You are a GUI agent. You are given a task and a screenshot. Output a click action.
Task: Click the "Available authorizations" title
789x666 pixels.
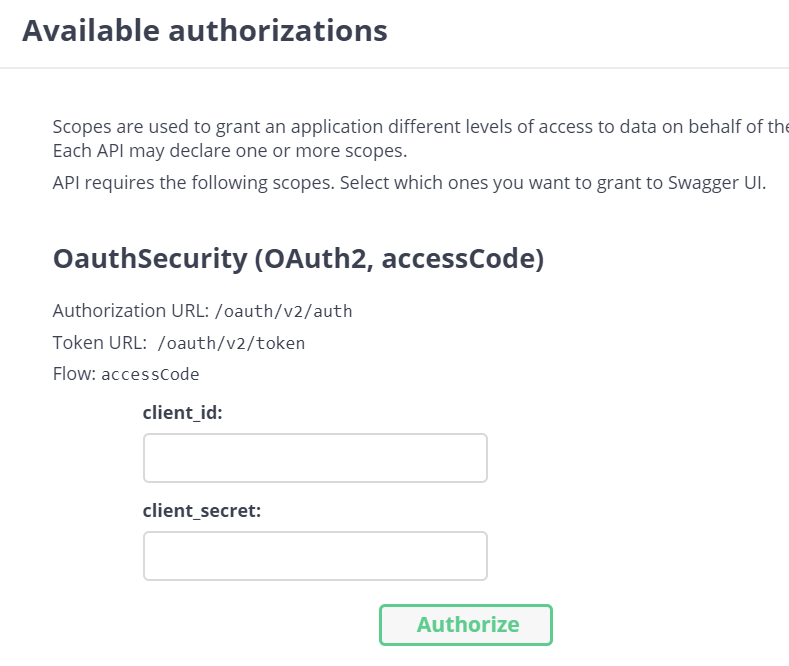205,31
